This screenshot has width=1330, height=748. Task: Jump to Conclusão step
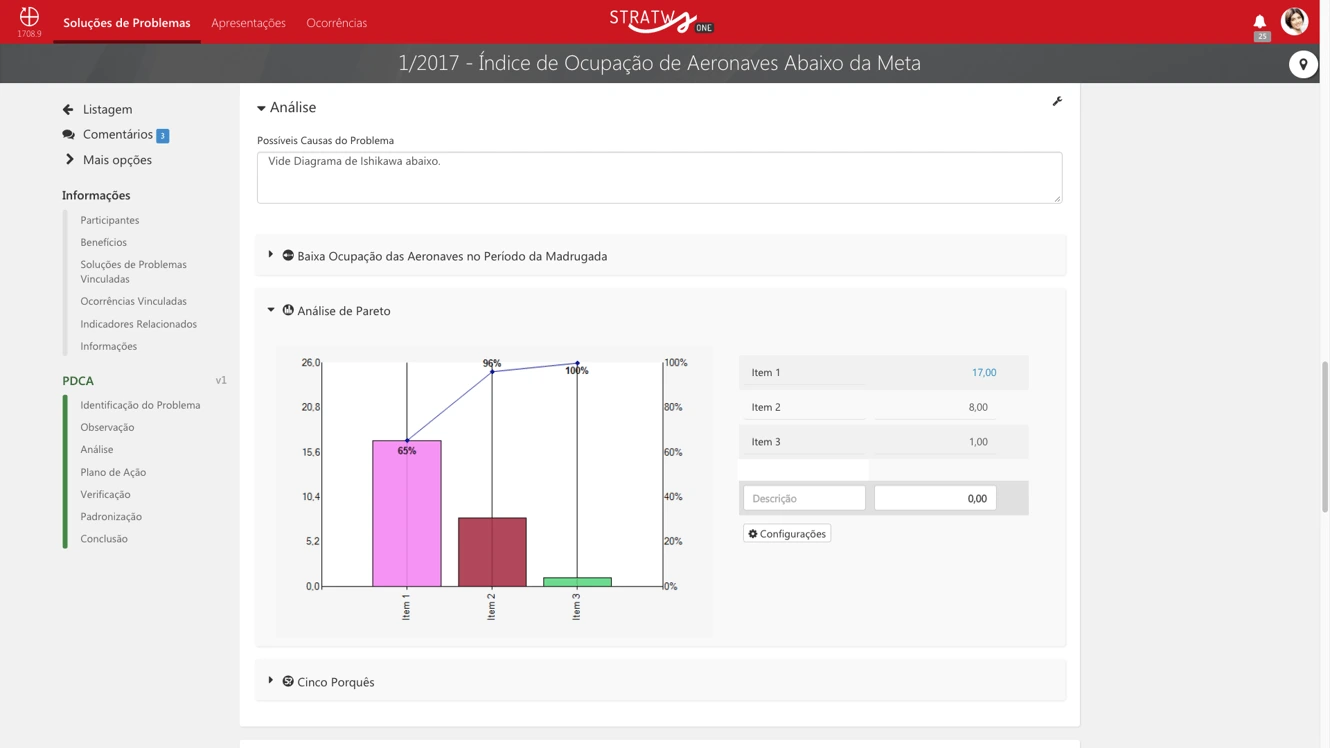[x=104, y=538]
